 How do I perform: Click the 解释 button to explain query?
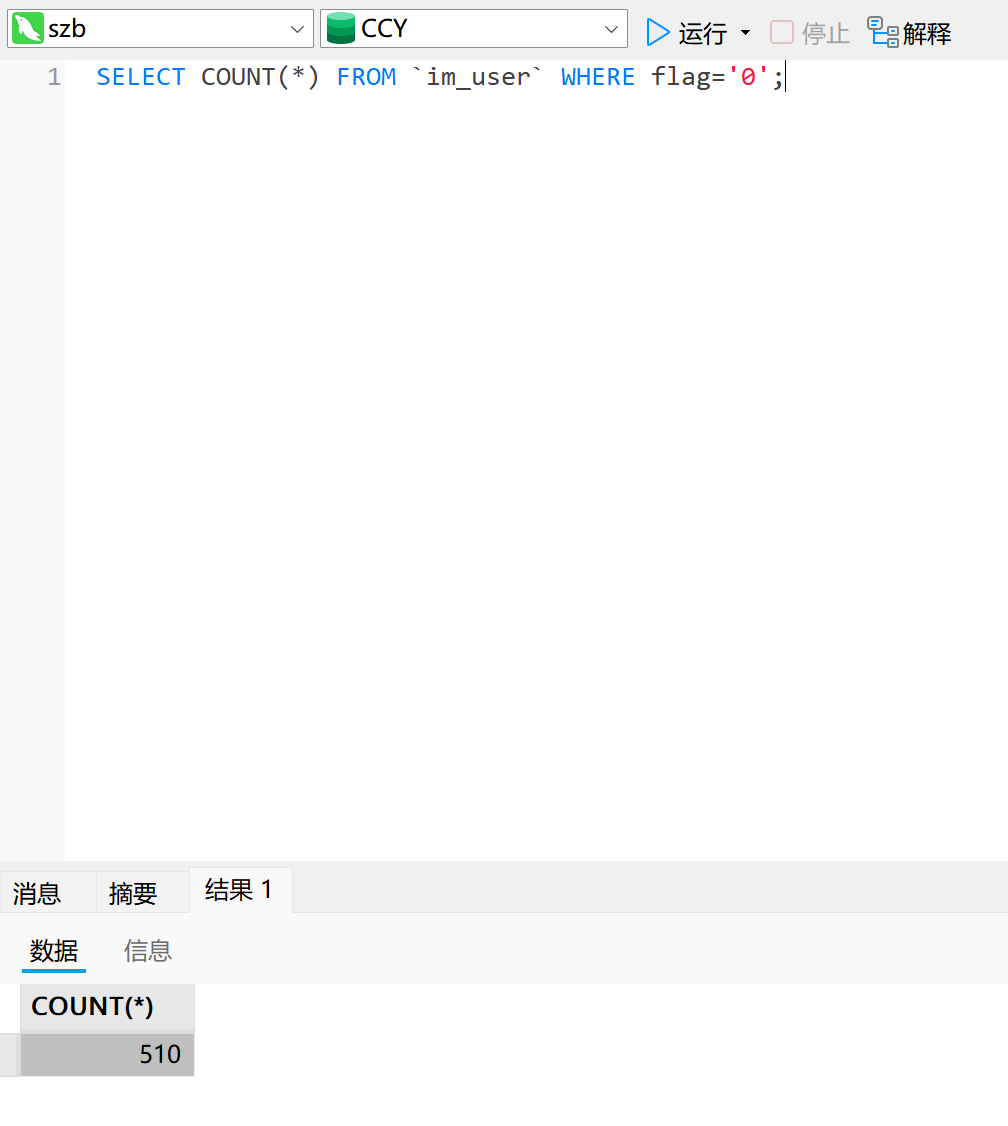[x=925, y=32]
